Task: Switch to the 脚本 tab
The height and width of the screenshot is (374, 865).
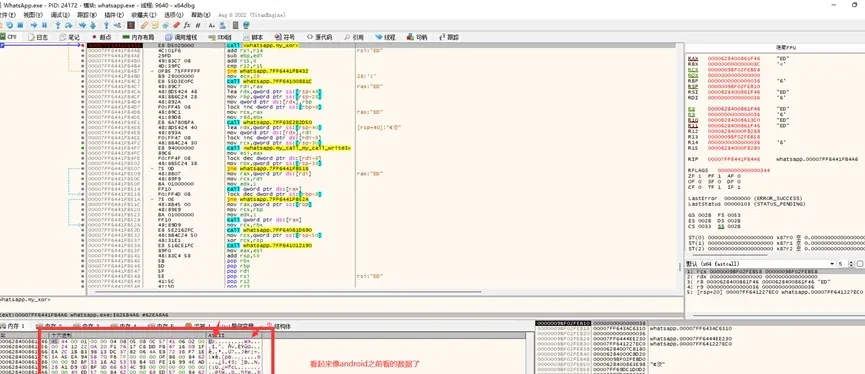Action: (253, 37)
